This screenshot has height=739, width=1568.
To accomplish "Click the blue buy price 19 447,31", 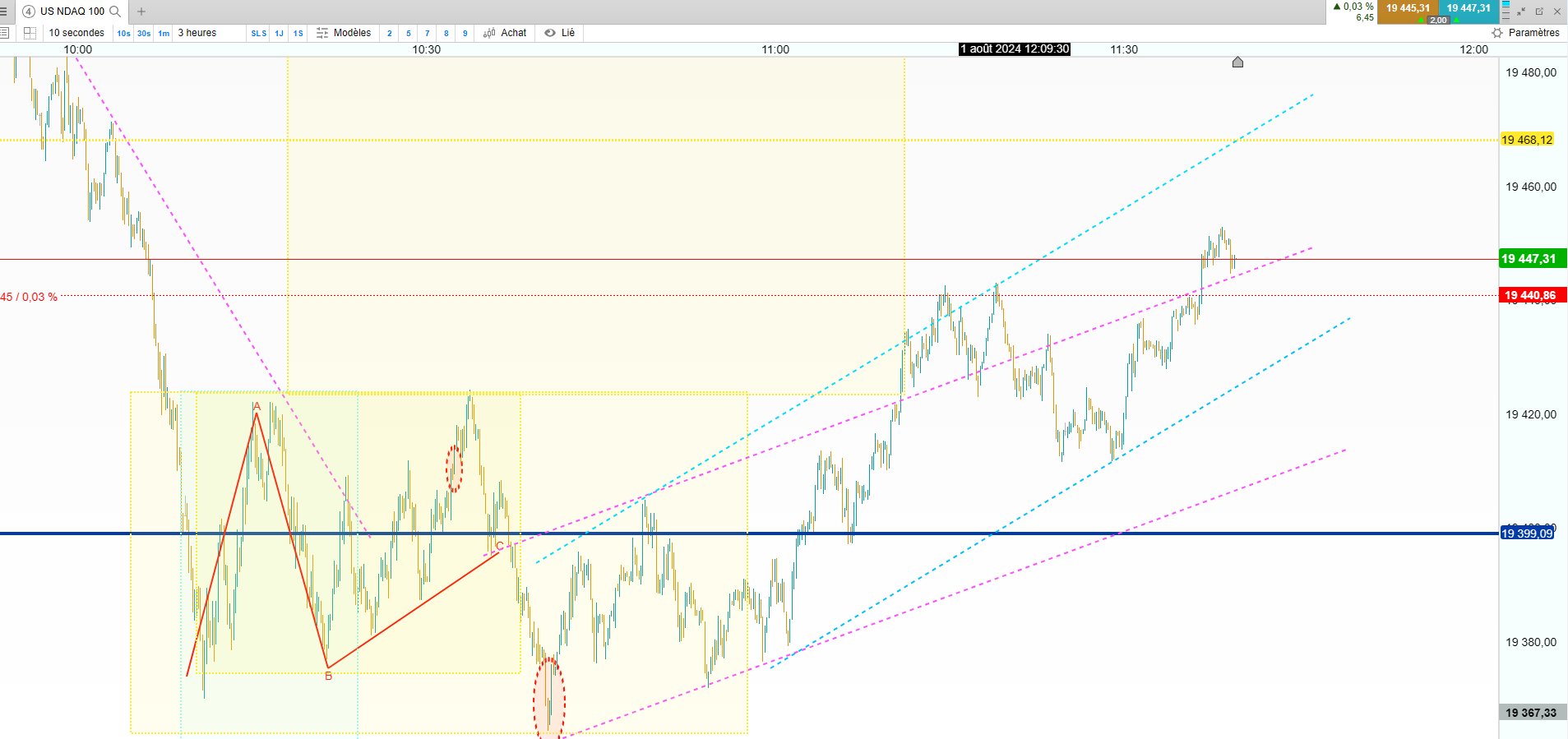I will (1469, 8).
